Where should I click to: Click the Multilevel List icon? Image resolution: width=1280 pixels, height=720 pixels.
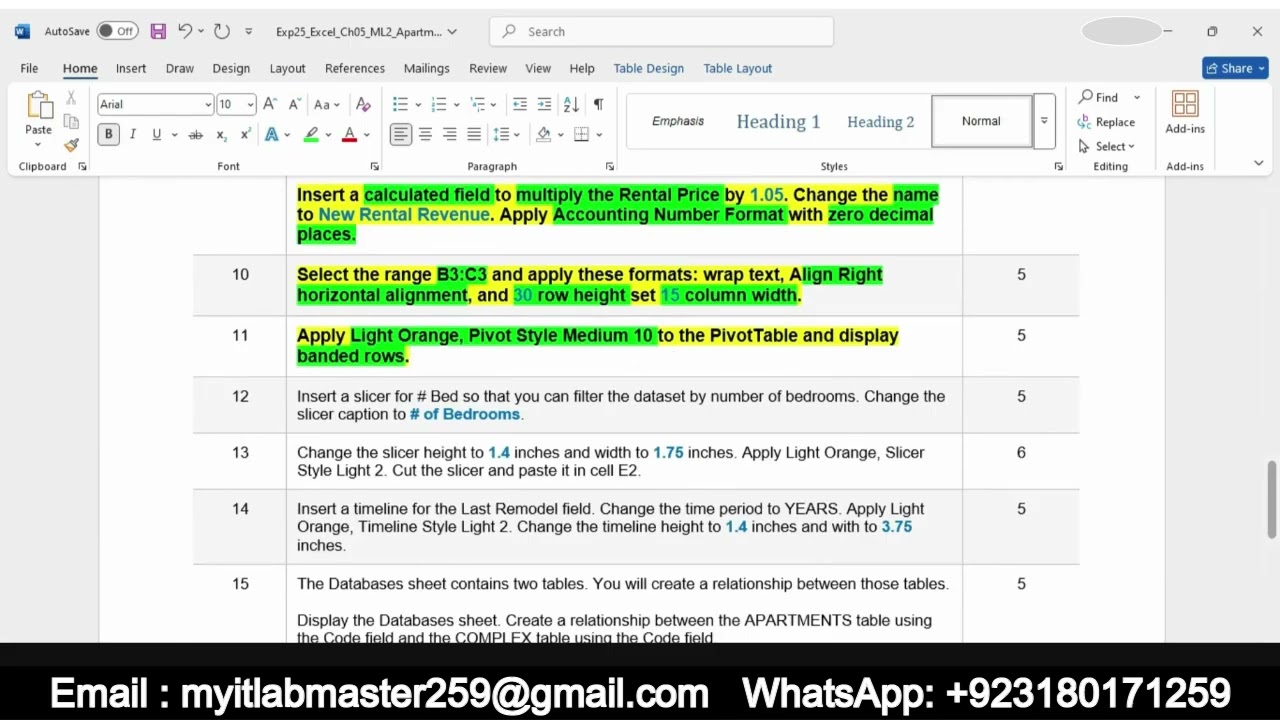pos(477,104)
